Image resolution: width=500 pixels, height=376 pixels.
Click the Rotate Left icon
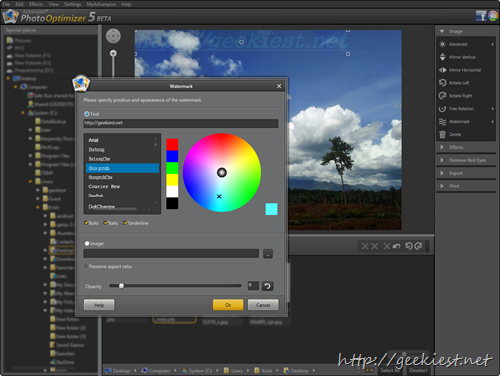442,83
